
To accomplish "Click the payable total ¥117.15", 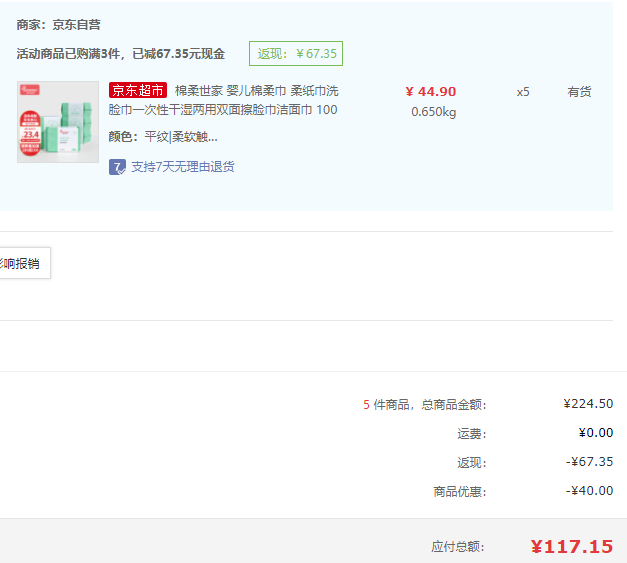I will 572,547.
